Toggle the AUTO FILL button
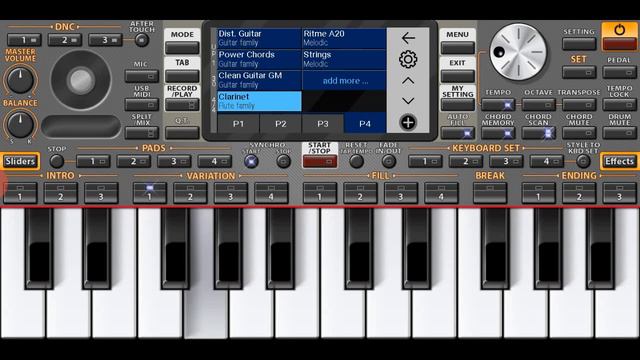This screenshot has width=640, height=360. coord(458,133)
